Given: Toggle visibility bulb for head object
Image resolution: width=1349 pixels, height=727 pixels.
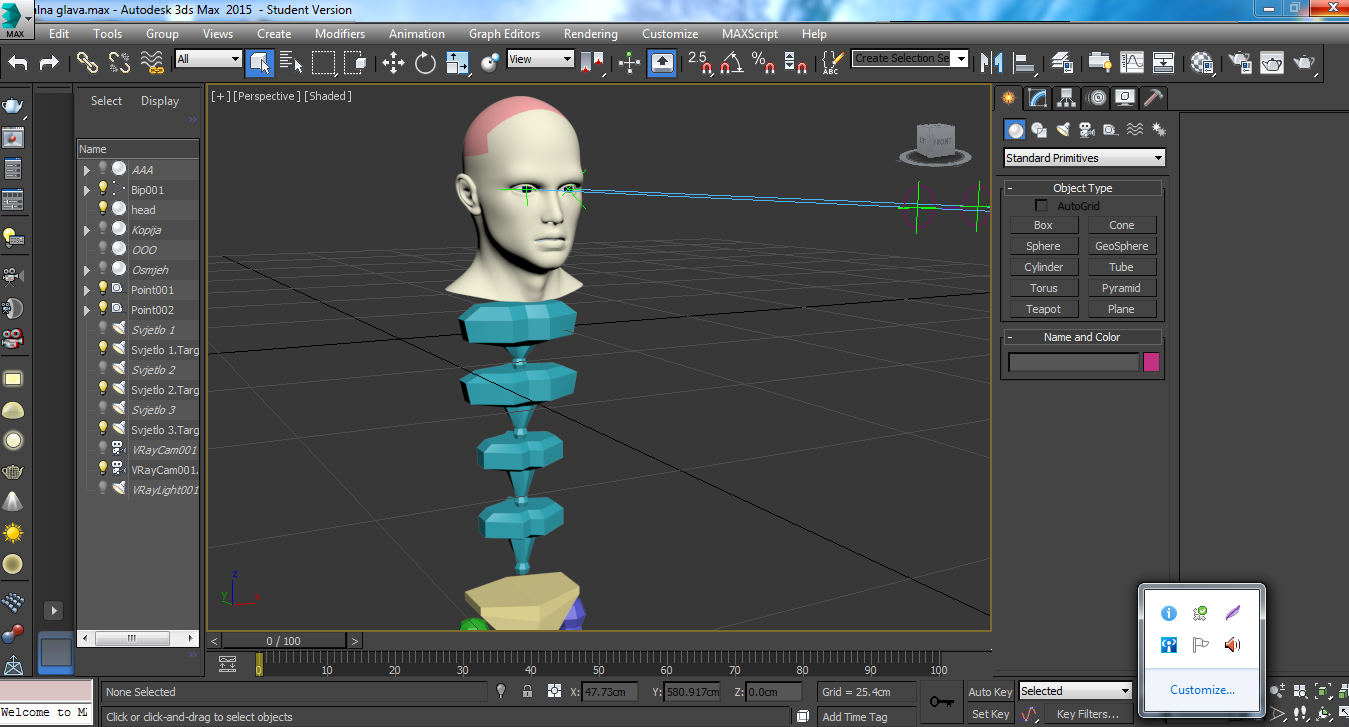Looking at the screenshot, I should pos(102,209).
